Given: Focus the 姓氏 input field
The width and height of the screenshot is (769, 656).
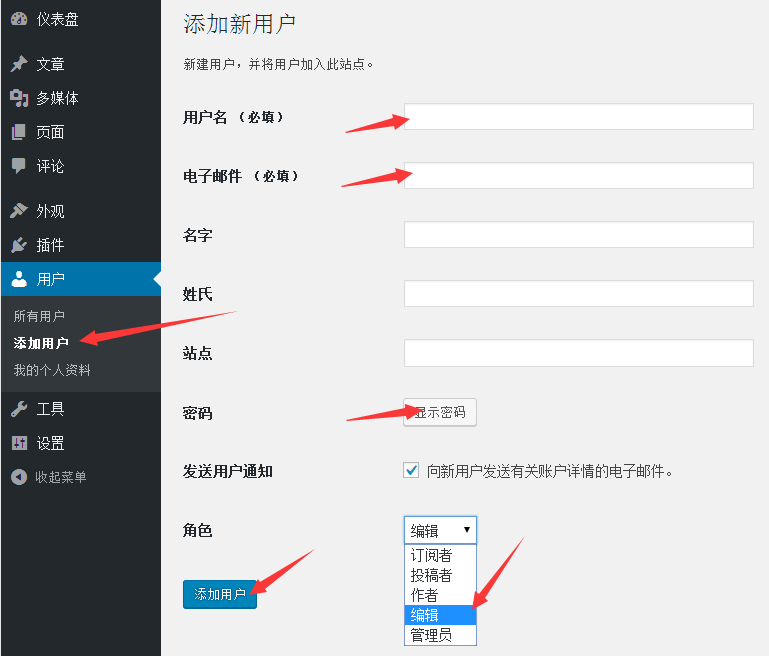Looking at the screenshot, I should pos(579,294).
